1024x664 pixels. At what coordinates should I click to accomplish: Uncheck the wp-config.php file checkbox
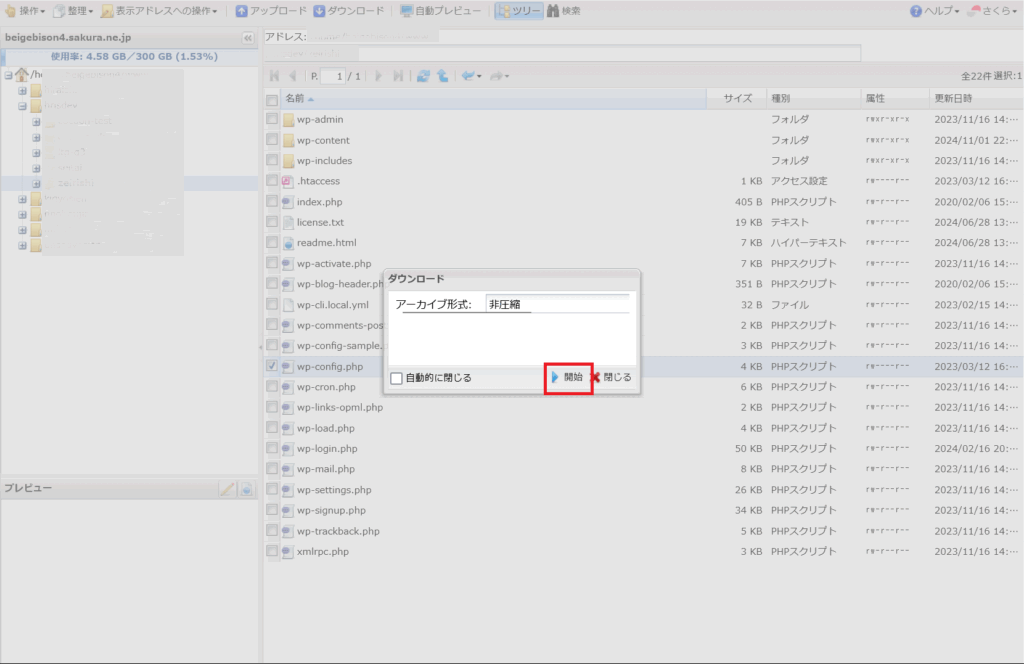[272, 366]
